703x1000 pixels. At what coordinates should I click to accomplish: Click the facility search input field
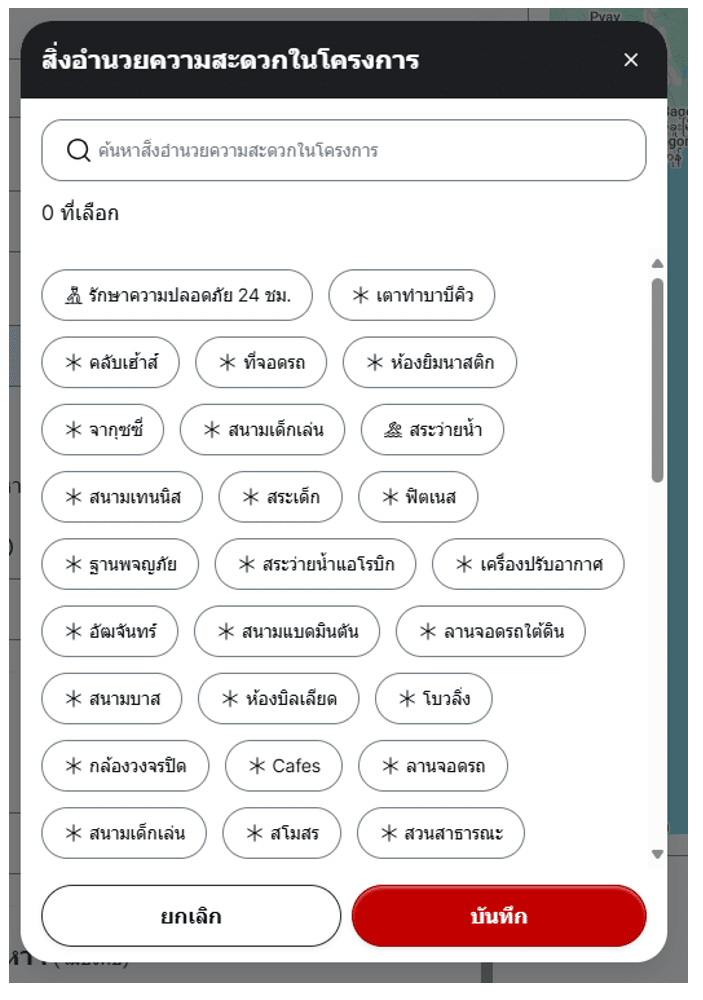[360, 151]
